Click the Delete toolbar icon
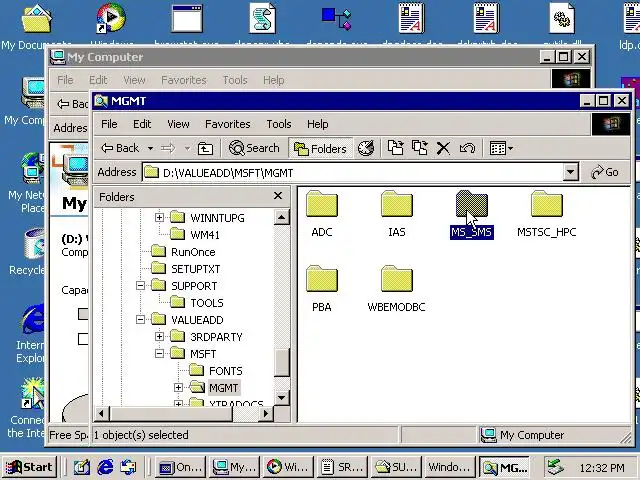Screen dimensions: 640x480 (x=443, y=148)
